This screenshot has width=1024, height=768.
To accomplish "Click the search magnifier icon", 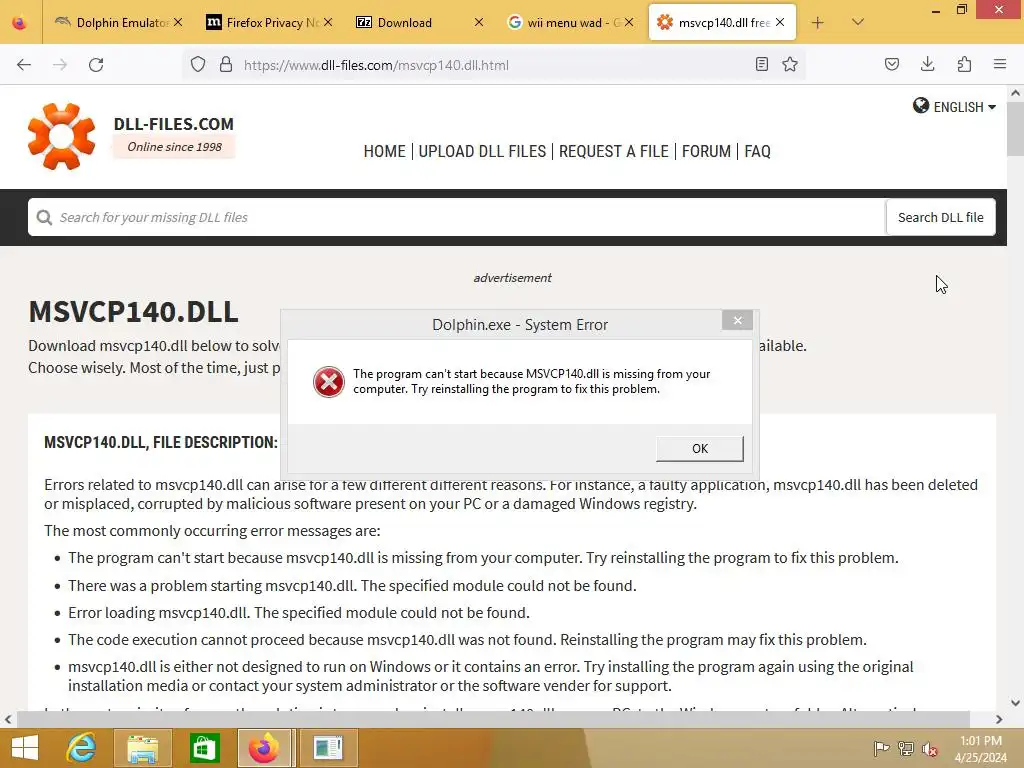I will coord(44,217).
